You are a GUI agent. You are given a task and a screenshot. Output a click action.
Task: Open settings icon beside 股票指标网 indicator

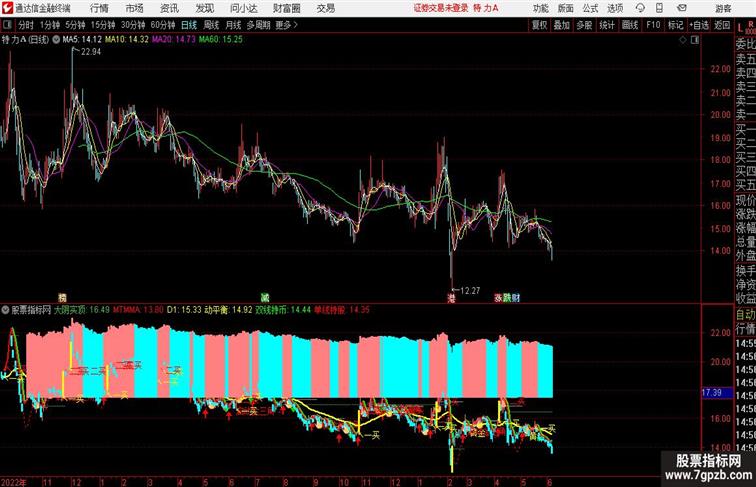(5, 310)
